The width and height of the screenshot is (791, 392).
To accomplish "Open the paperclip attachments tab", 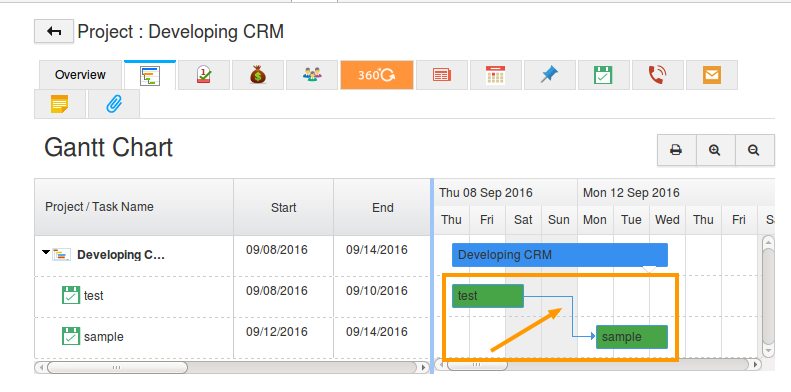I will point(114,104).
